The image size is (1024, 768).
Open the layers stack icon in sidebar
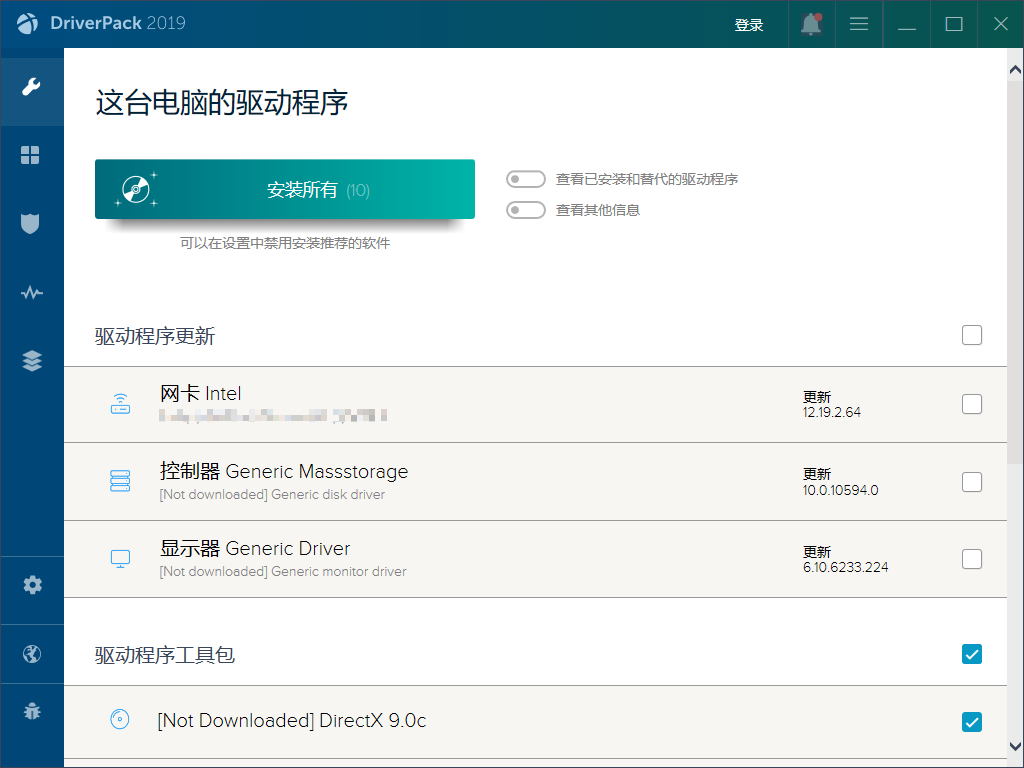point(31,361)
